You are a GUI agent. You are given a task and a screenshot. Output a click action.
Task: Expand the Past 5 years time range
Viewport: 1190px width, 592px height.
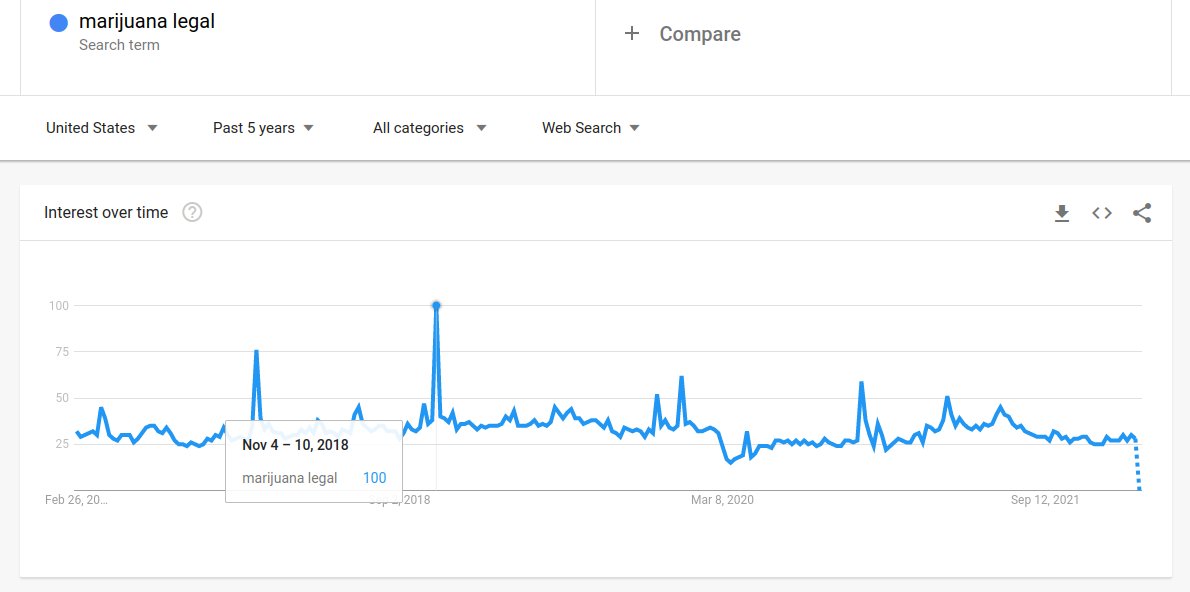point(263,128)
